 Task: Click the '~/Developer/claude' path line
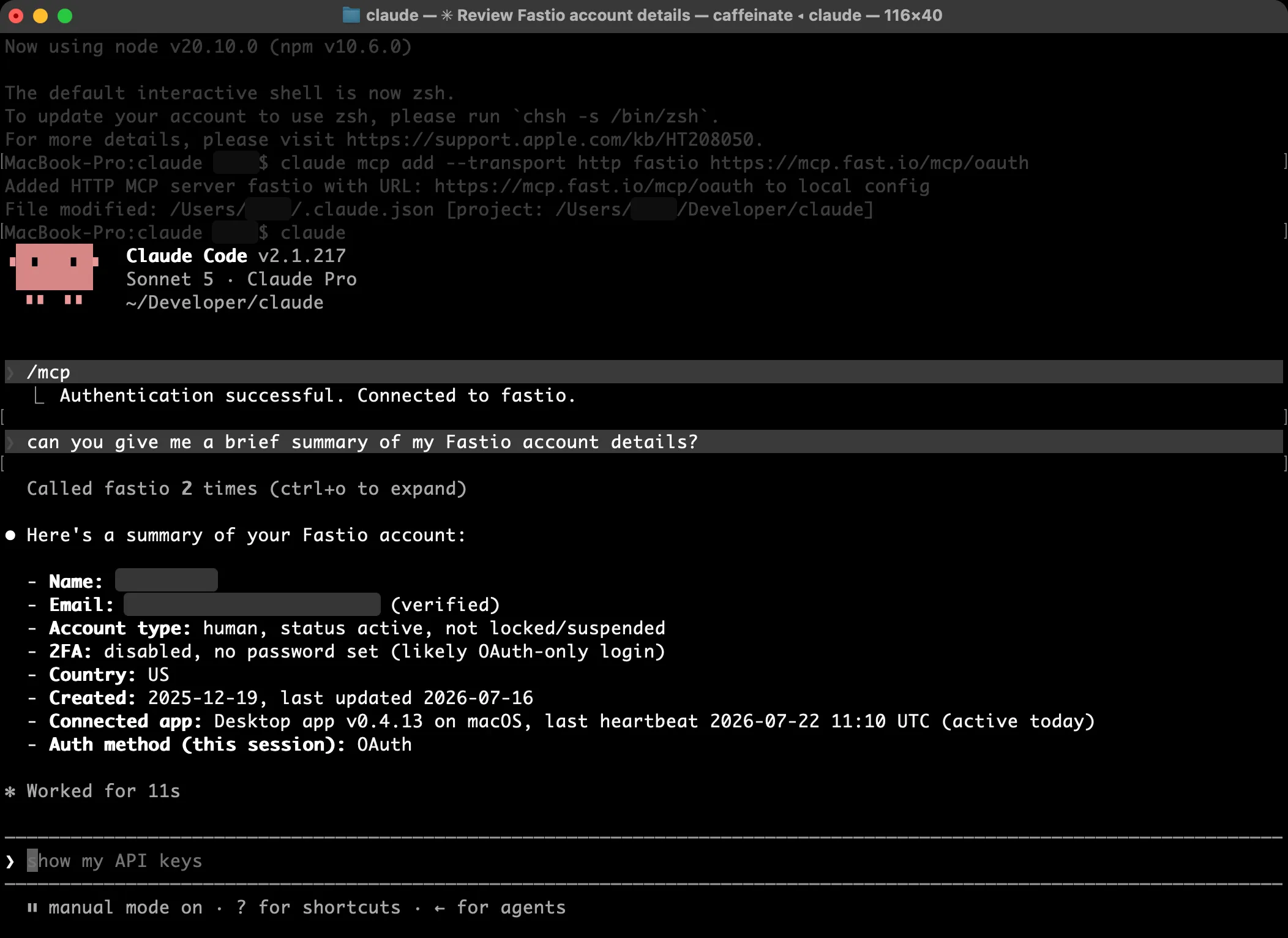pyautogui.click(x=225, y=302)
